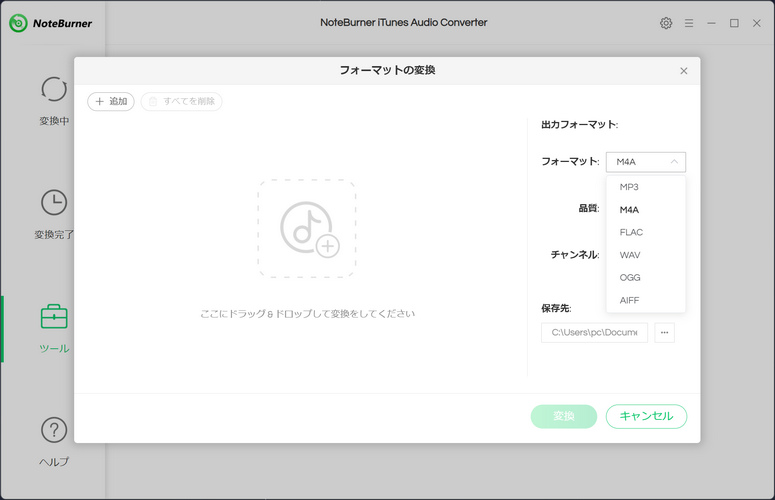Open the ヘルプ question mark icon
Screen dimensions: 775x500
click(54, 430)
